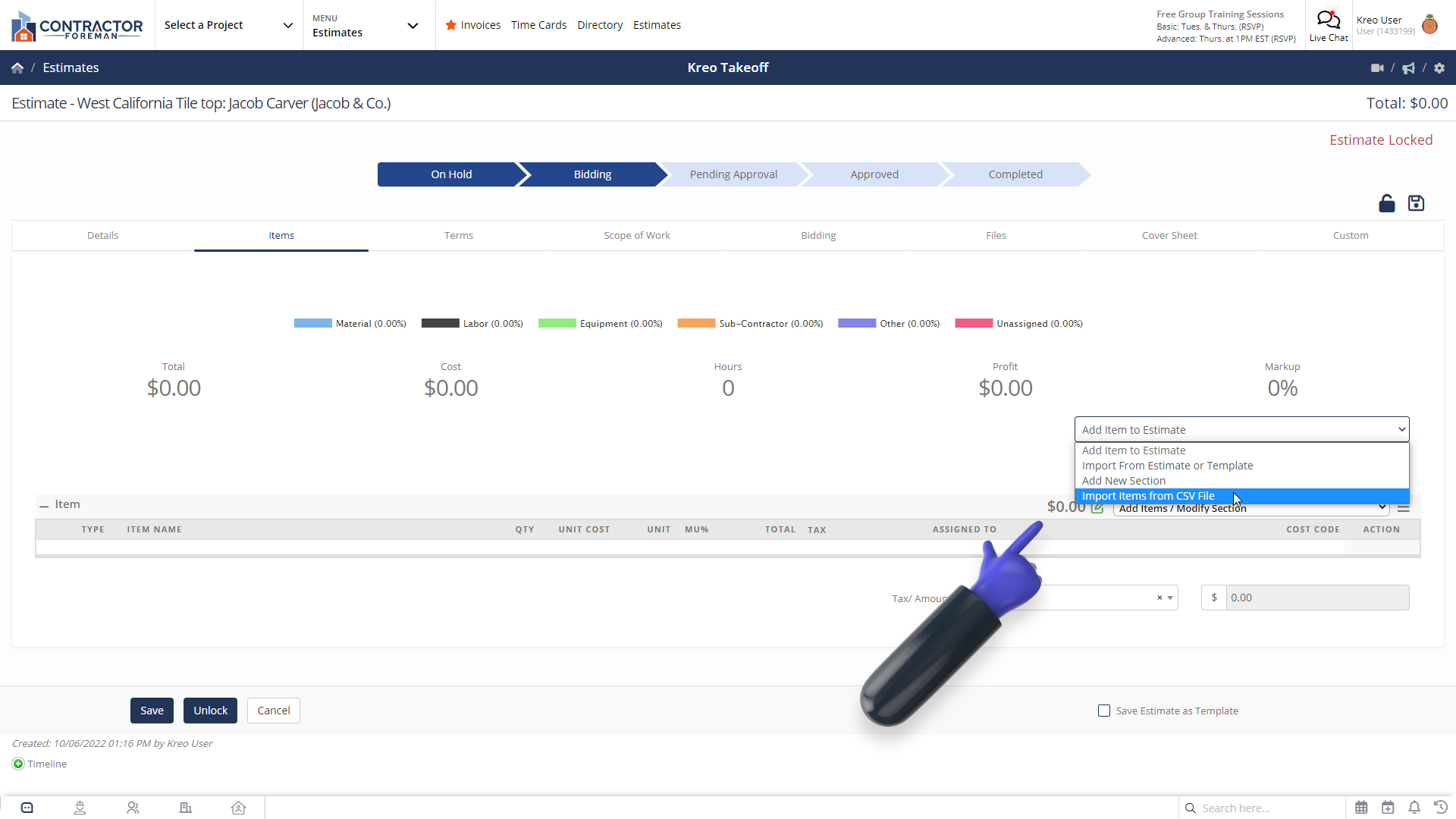Screen dimensions: 1456x819
Task: Click the Cancel button
Action: coord(274,711)
